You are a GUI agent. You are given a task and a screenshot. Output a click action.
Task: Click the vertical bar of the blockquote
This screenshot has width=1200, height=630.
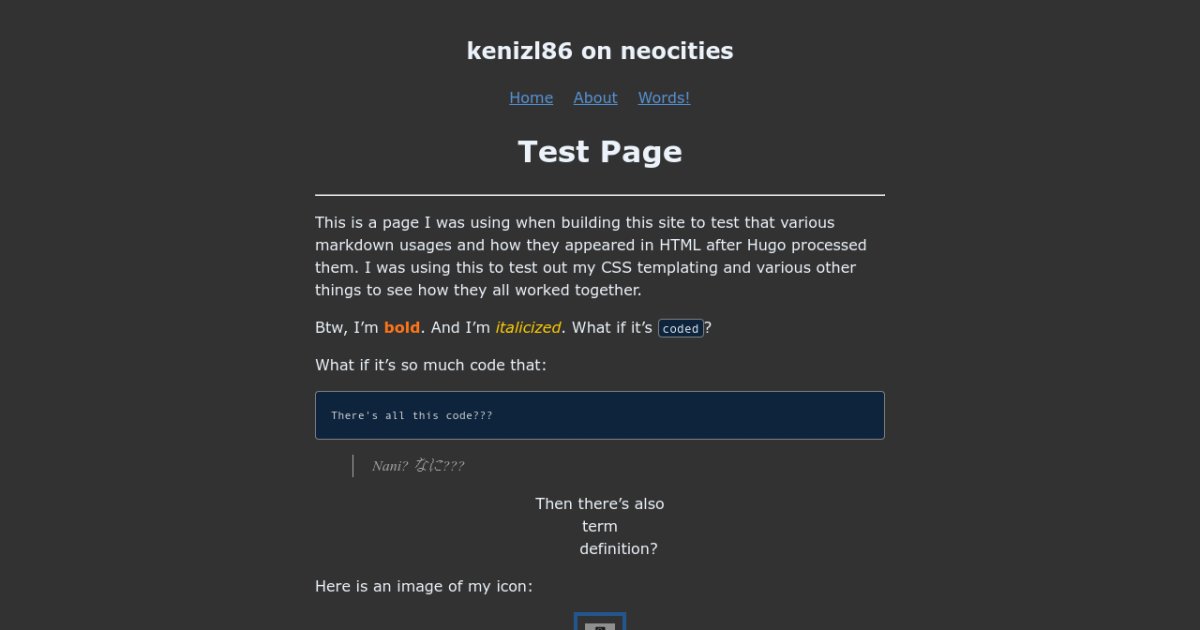pyautogui.click(x=353, y=466)
